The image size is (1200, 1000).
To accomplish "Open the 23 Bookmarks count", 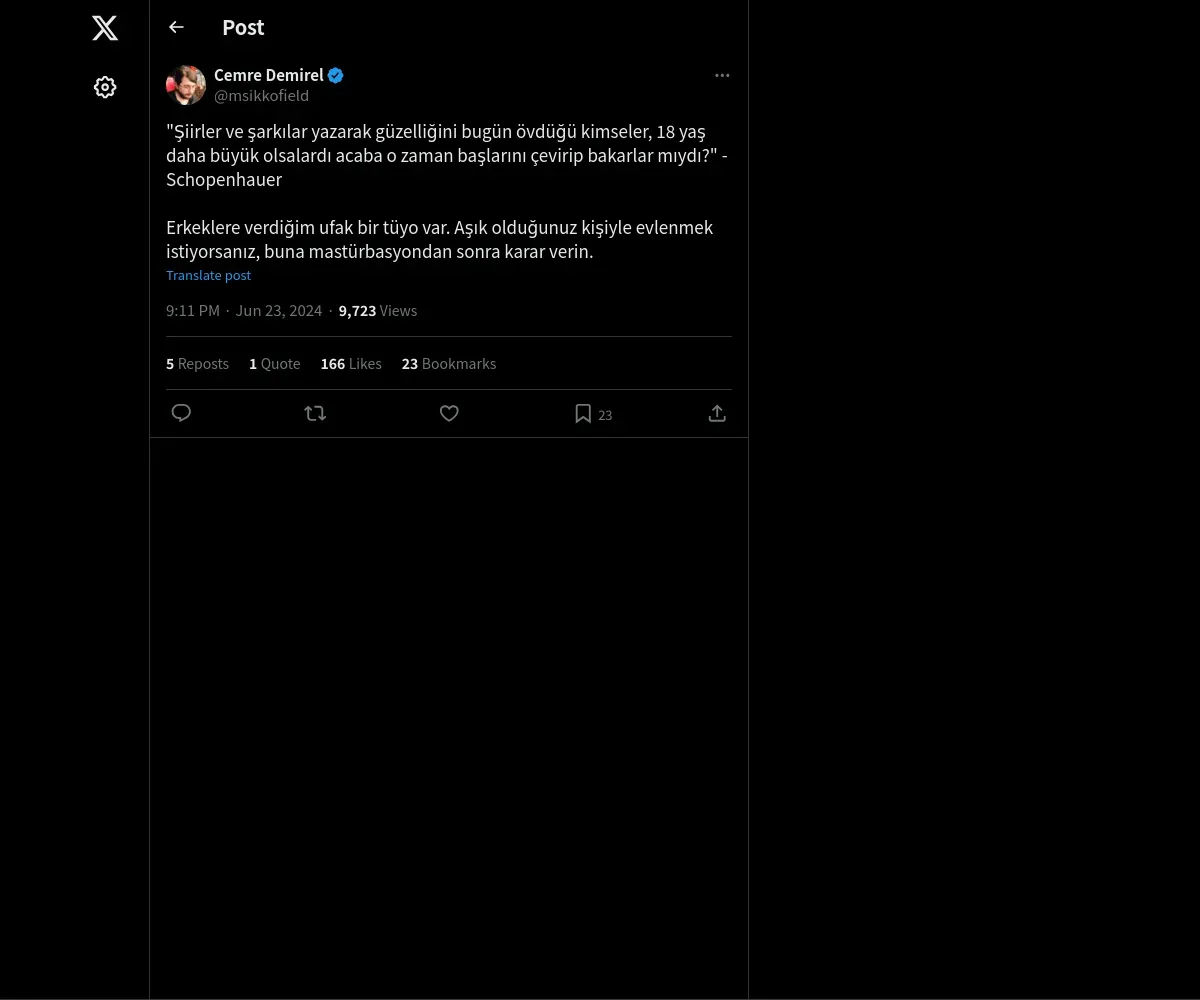I will point(449,364).
